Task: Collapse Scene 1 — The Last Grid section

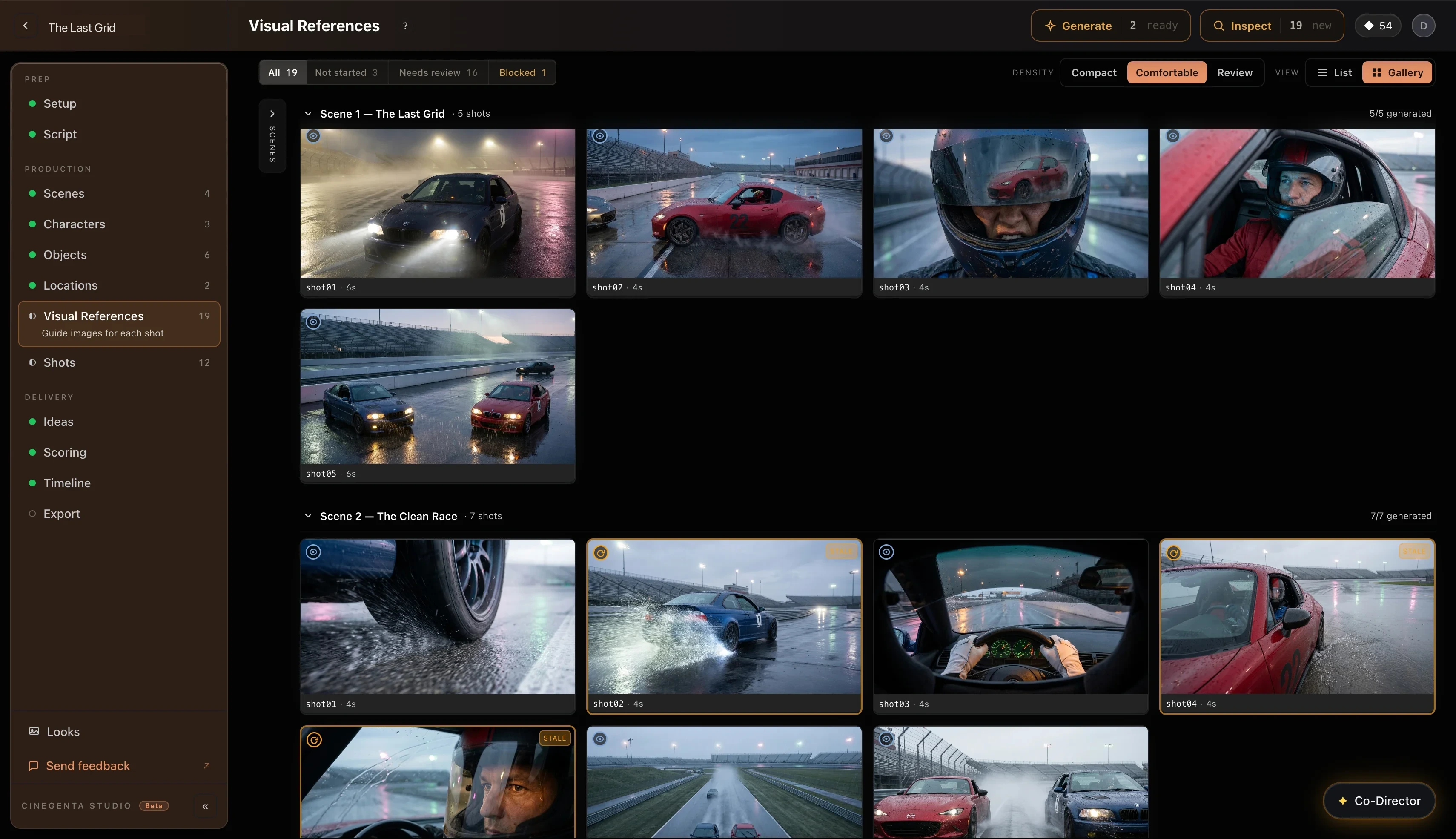Action: click(308, 114)
